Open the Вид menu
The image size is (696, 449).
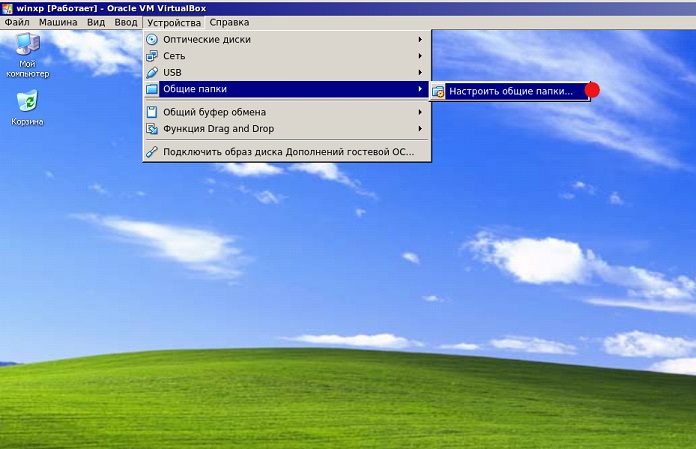96,22
